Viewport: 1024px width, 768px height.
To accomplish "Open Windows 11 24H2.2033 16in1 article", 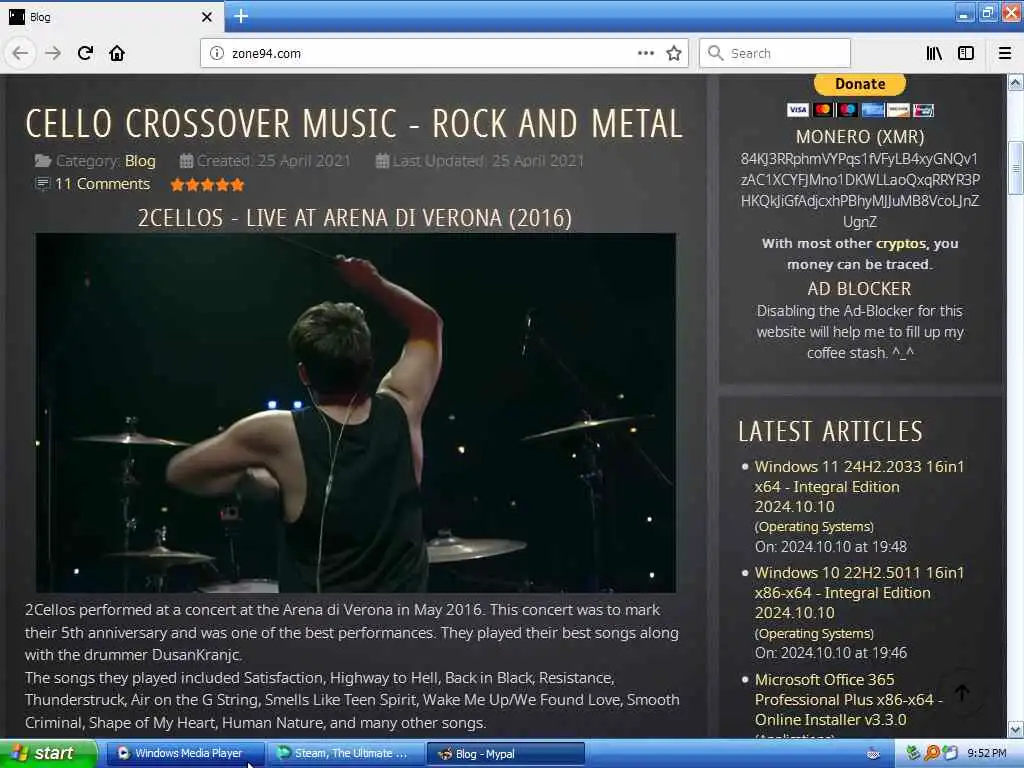I will [x=859, y=487].
